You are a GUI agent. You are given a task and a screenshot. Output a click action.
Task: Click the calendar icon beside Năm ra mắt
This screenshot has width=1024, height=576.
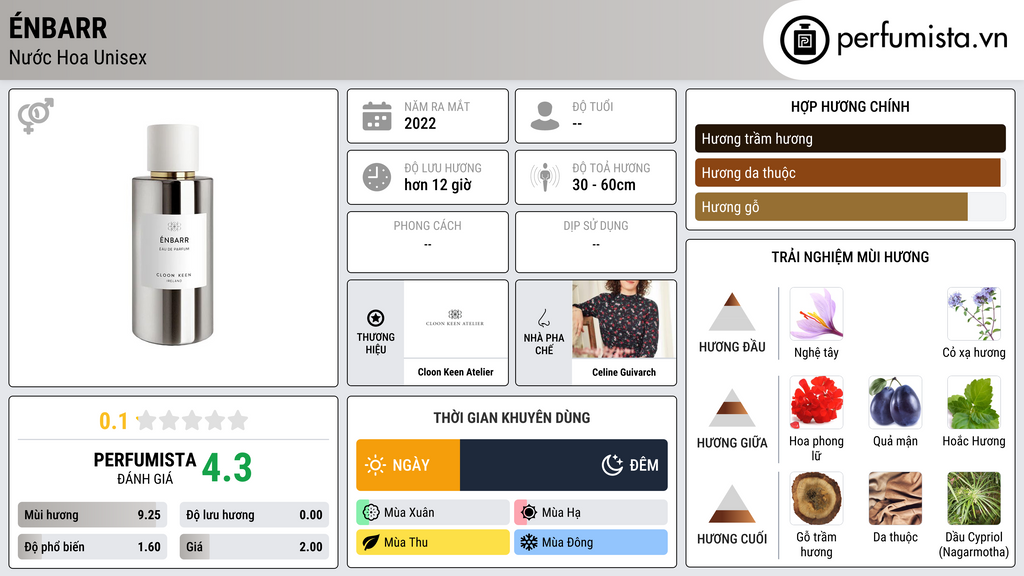377,116
